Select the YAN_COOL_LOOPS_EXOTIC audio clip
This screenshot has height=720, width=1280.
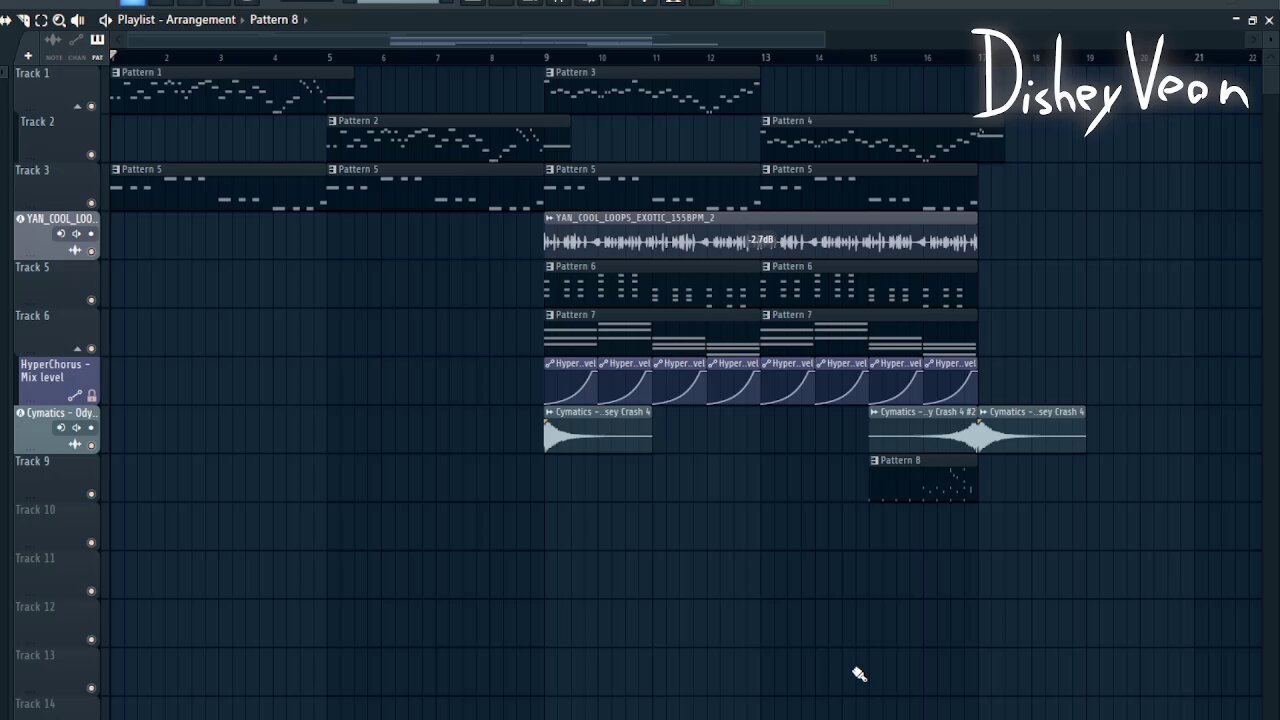tap(760, 242)
